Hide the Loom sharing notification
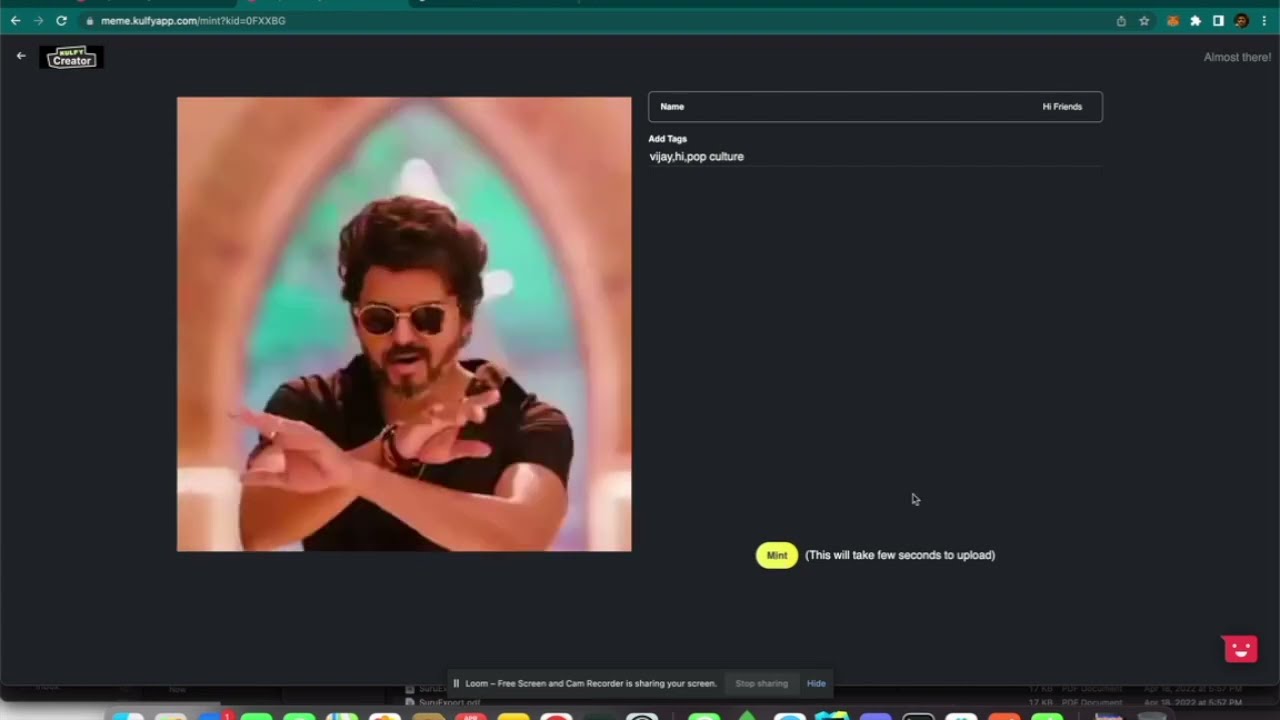The image size is (1280, 720). coord(816,684)
